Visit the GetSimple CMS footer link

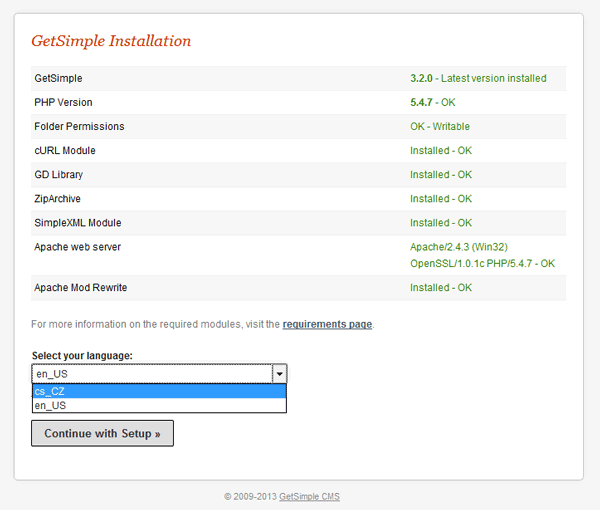[309, 497]
